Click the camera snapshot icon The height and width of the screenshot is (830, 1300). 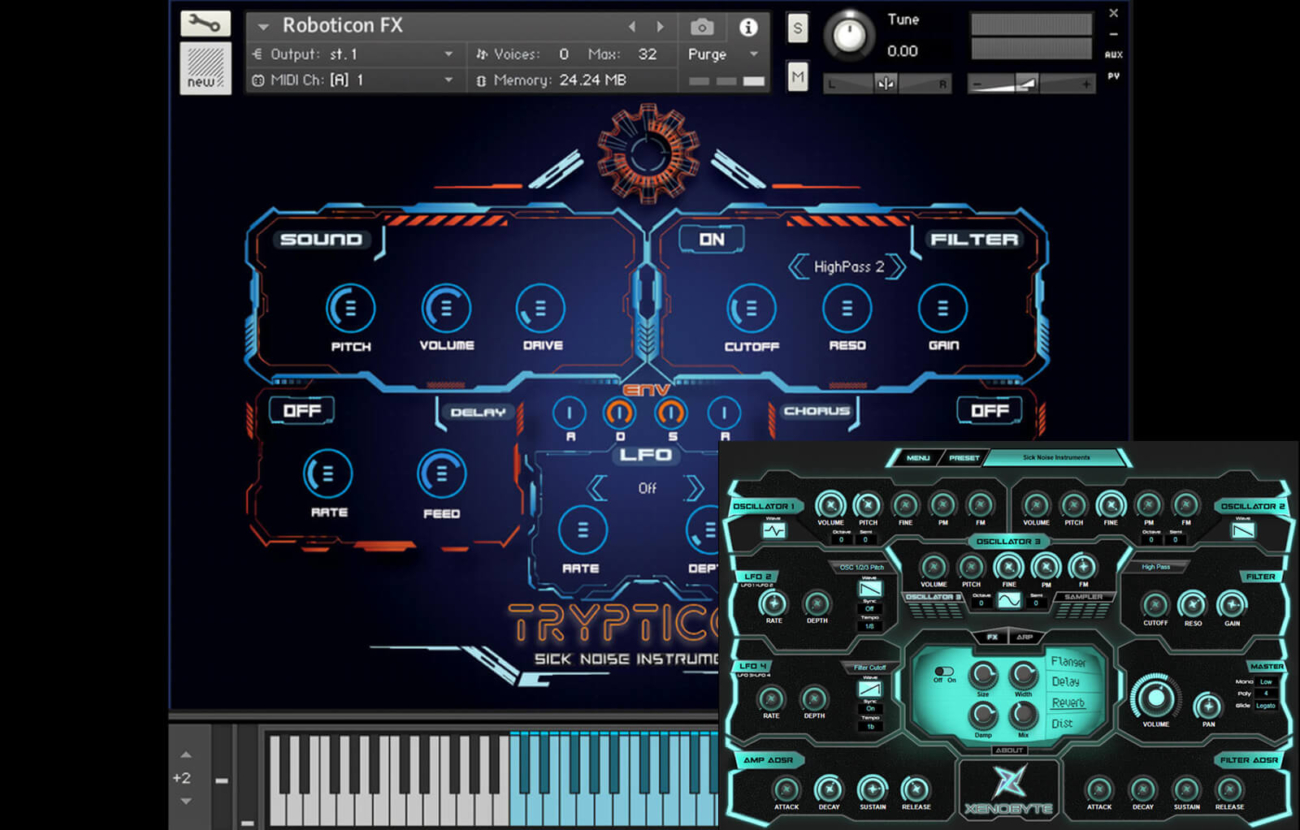point(702,27)
